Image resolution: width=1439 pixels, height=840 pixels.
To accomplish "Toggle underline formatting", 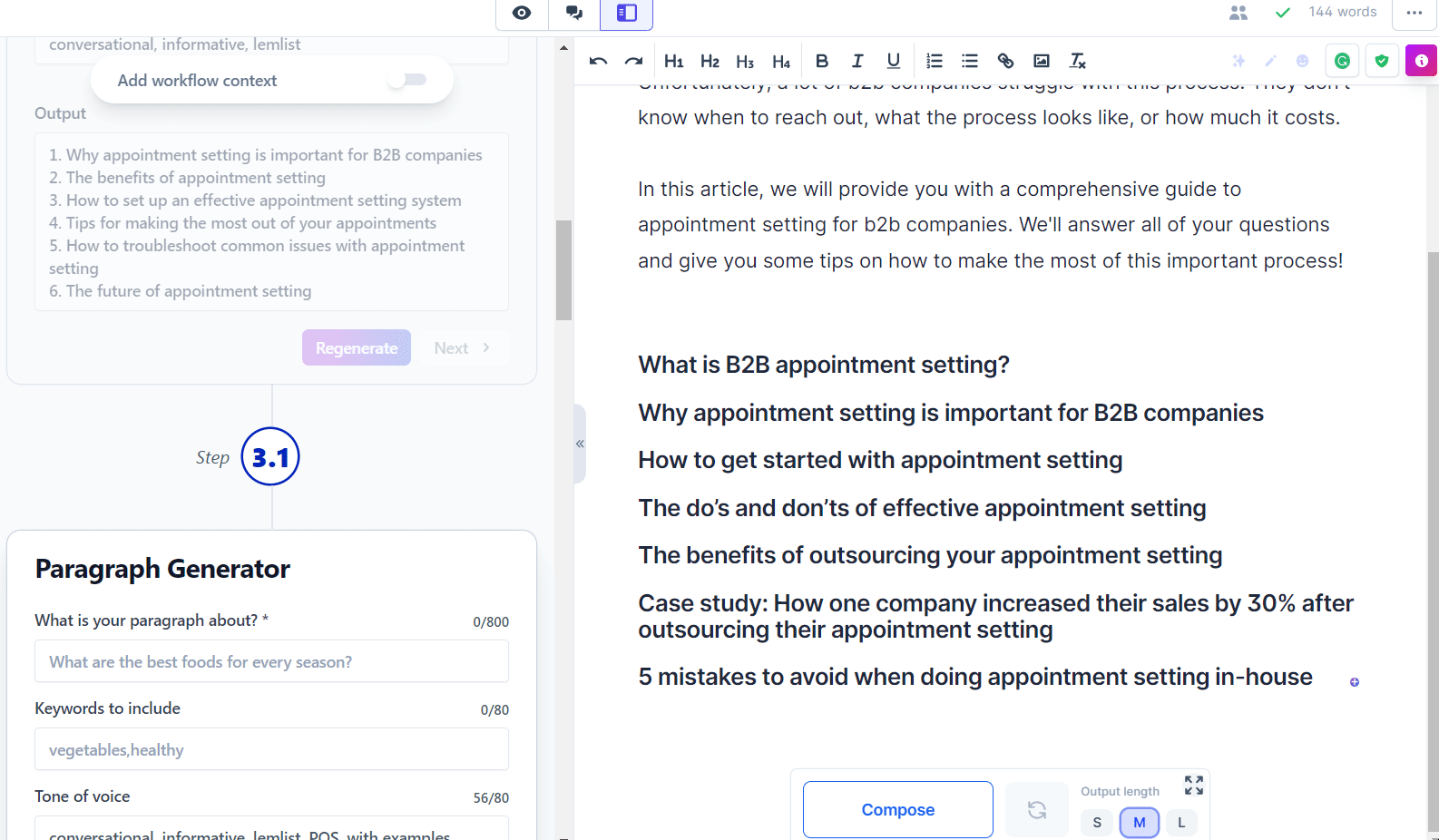I will coord(894,61).
